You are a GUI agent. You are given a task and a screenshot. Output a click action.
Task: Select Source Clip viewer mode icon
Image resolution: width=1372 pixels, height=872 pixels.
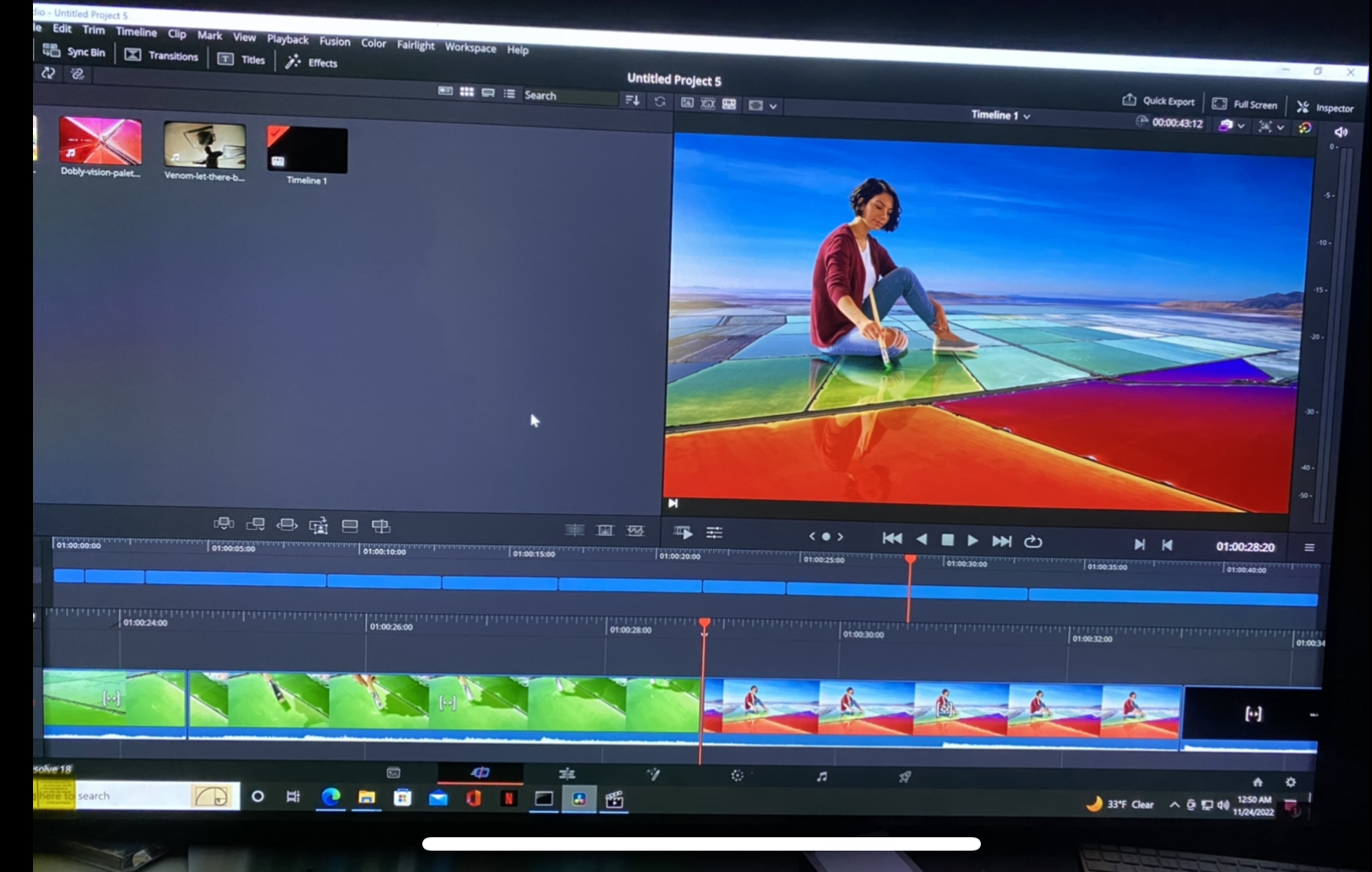(x=687, y=102)
